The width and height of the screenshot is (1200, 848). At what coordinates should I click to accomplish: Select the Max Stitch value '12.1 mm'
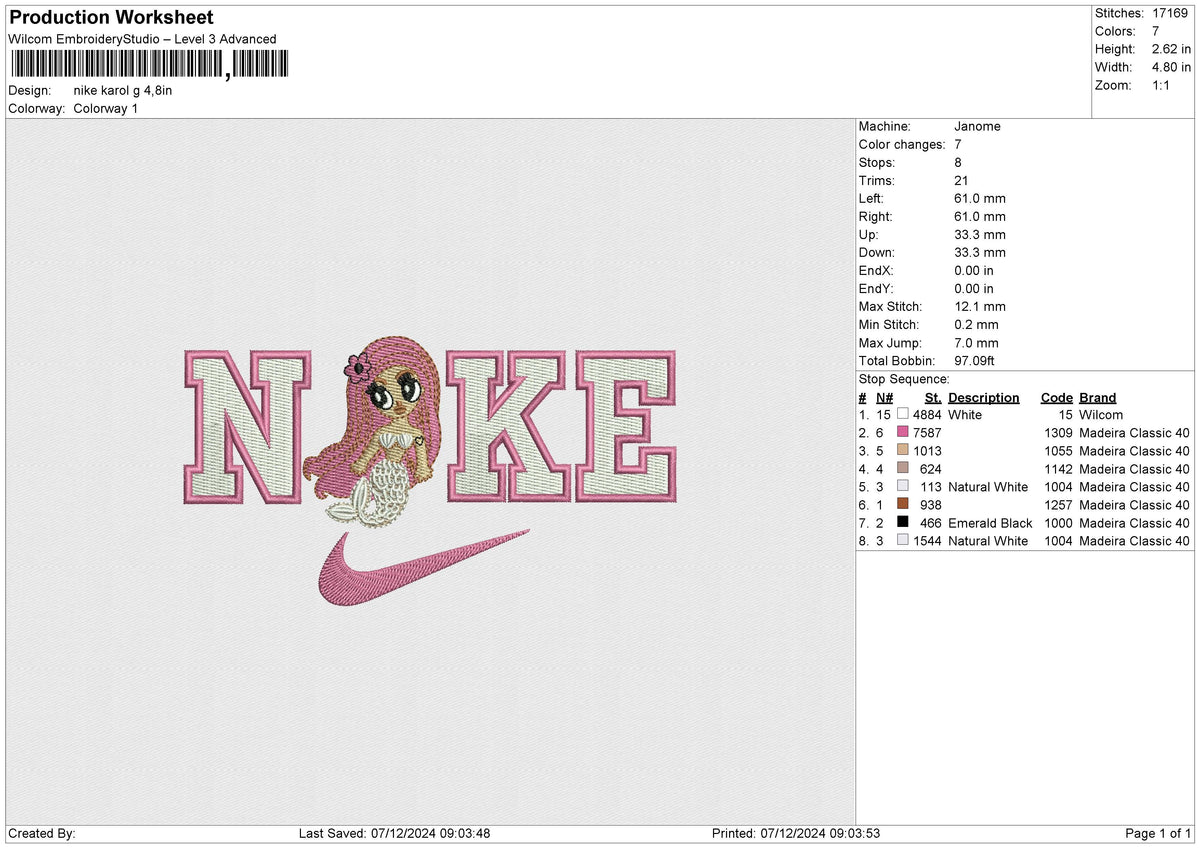point(980,306)
